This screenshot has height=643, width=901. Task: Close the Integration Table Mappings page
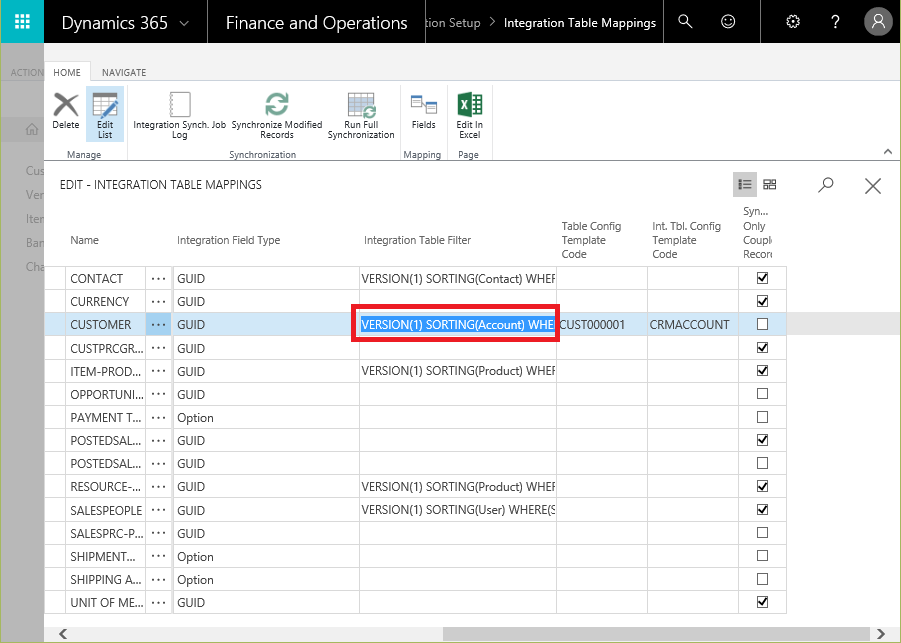[873, 186]
